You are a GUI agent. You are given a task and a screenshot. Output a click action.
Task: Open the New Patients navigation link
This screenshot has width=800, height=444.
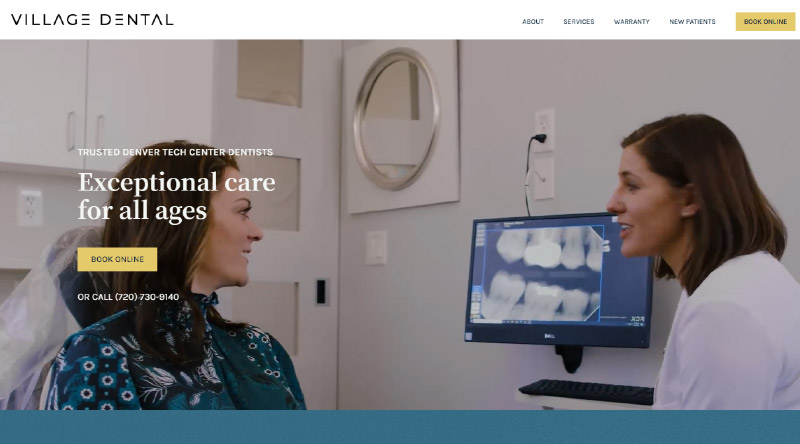[692, 21]
